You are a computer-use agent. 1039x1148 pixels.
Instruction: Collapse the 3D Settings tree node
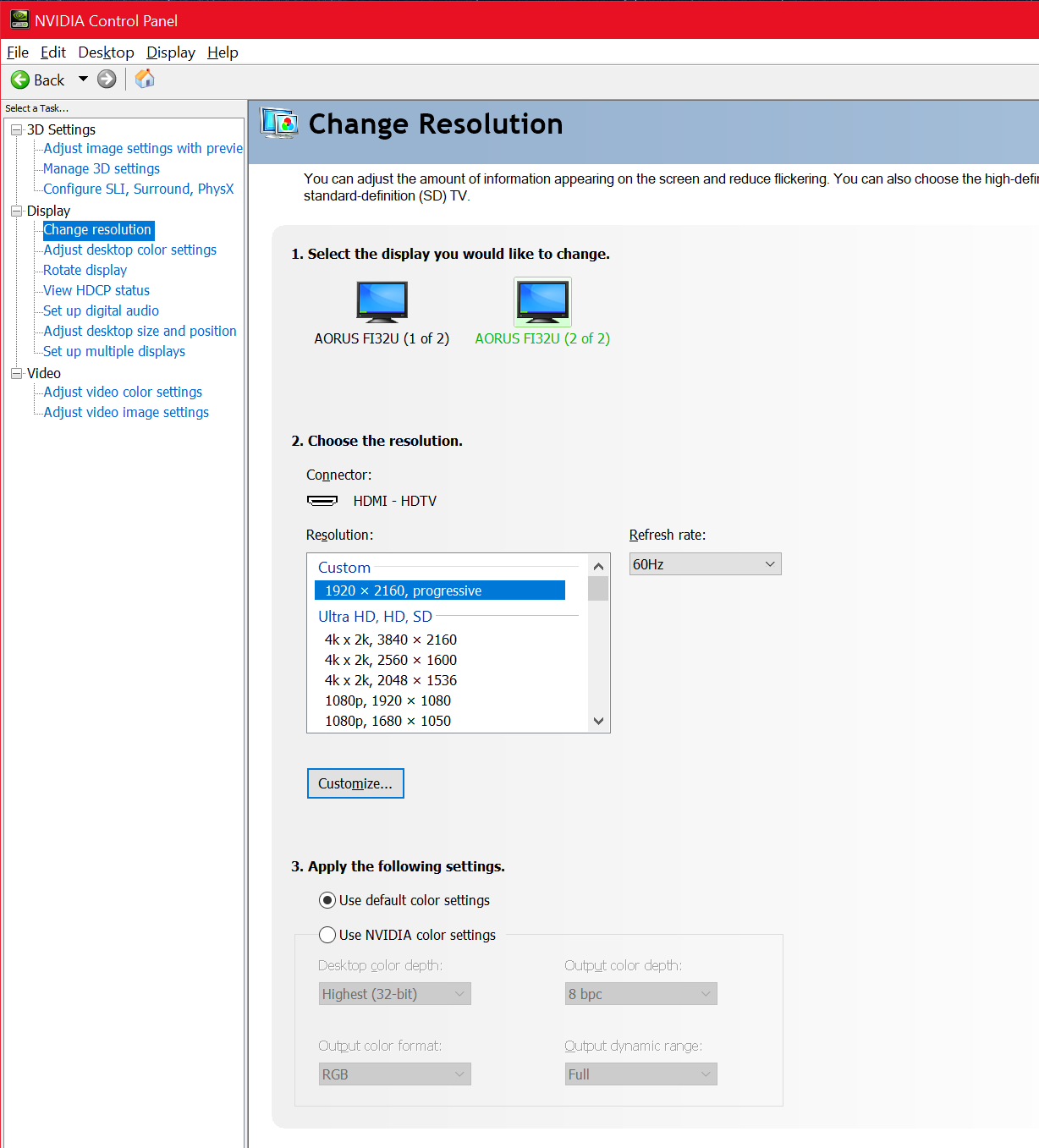[x=16, y=129]
